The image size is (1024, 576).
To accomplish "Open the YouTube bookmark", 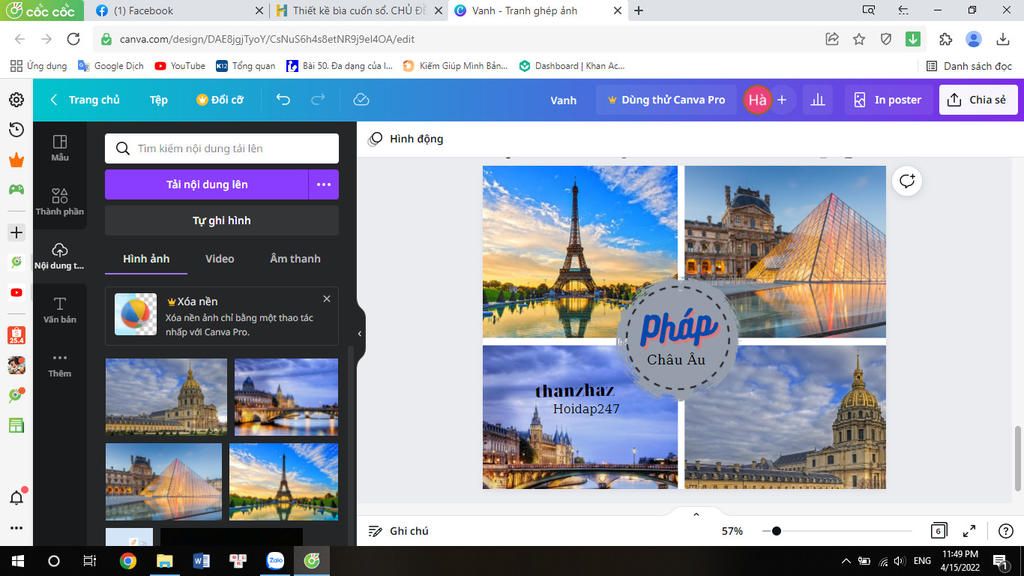I will tap(180, 66).
